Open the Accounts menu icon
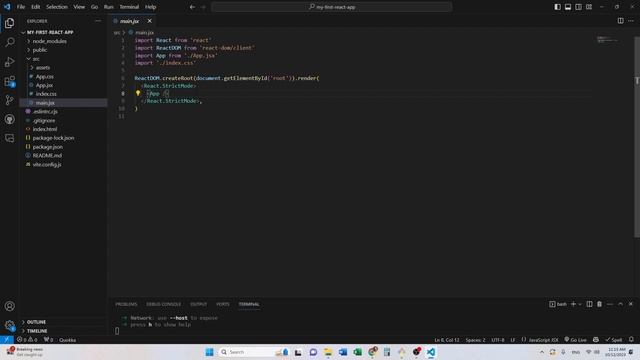Image resolution: width=640 pixels, height=360 pixels. click(9, 306)
